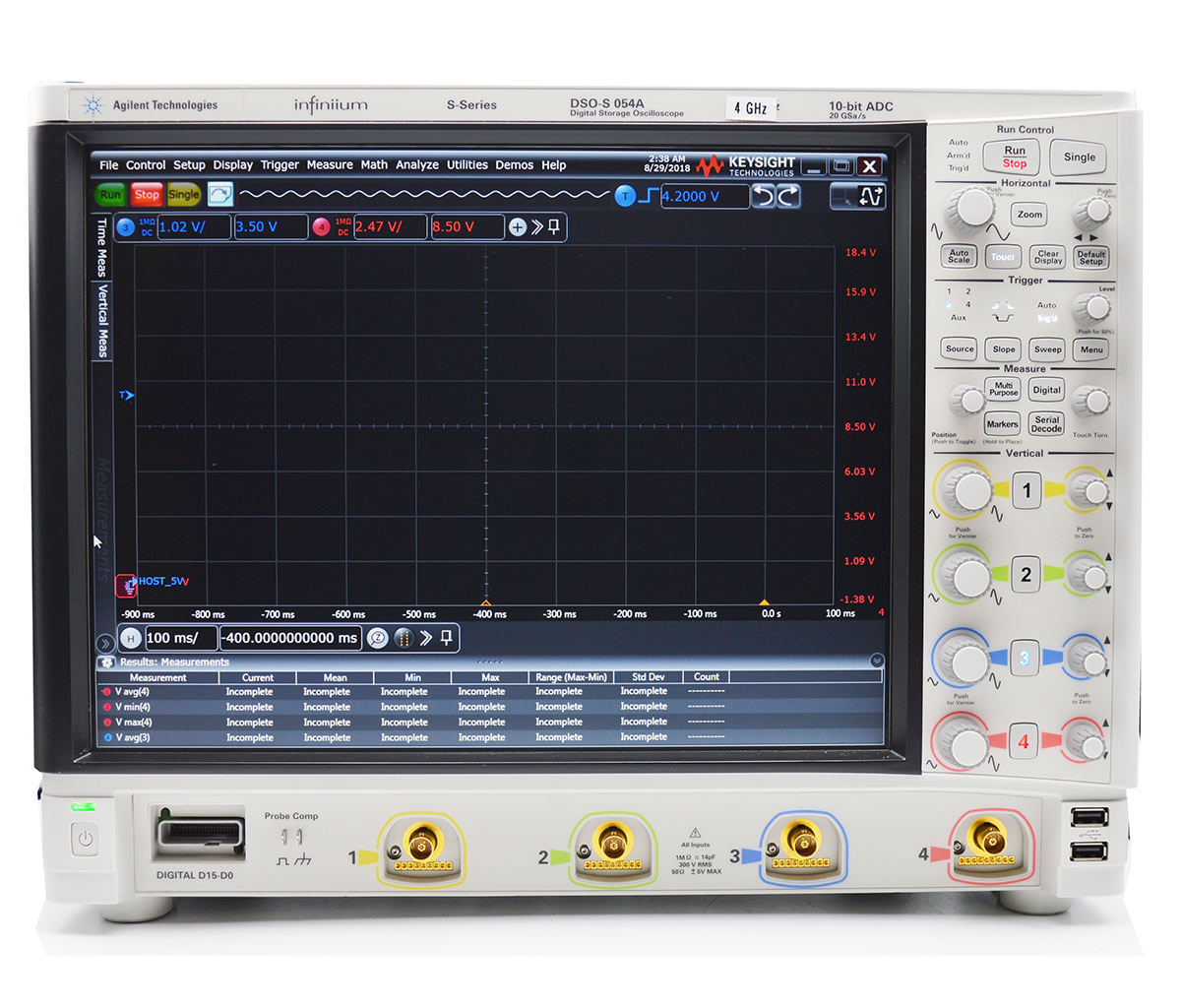Pin the horizontal settings toolbar
Image resolution: width=1181 pixels, height=1008 pixels.
446,638
